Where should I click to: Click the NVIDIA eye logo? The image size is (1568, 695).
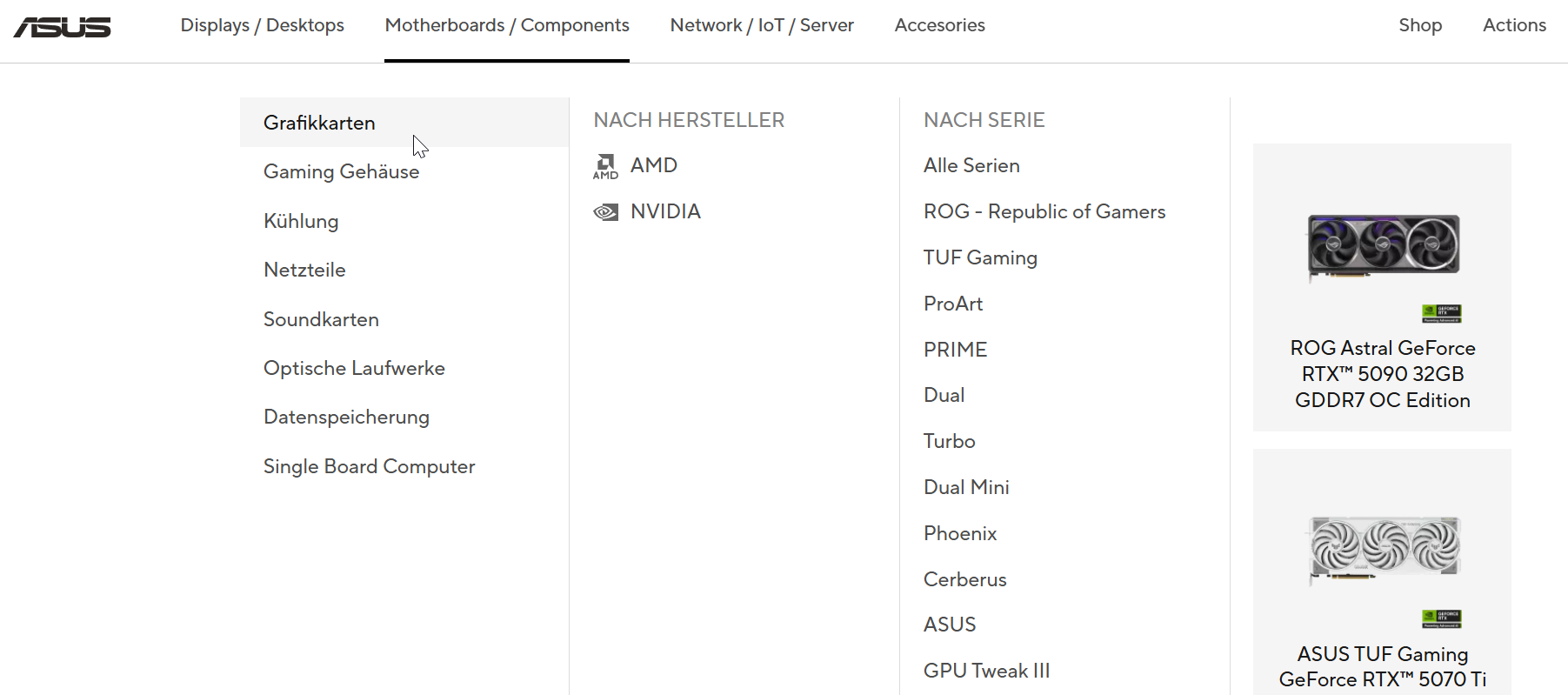[606, 211]
